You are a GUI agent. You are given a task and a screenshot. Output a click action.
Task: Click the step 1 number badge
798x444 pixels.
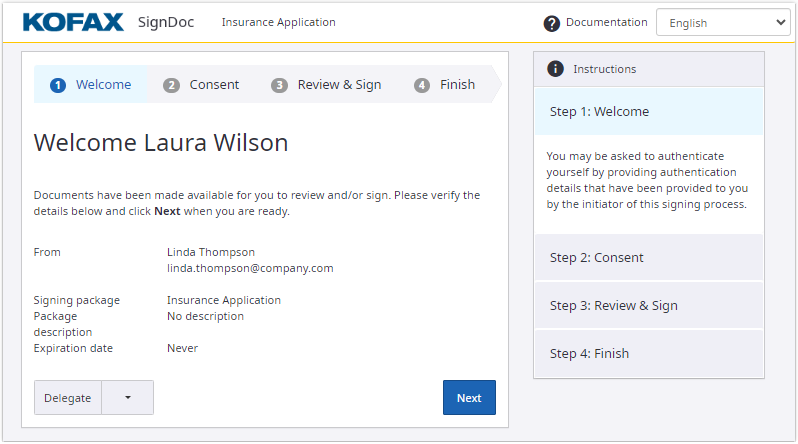(x=58, y=85)
